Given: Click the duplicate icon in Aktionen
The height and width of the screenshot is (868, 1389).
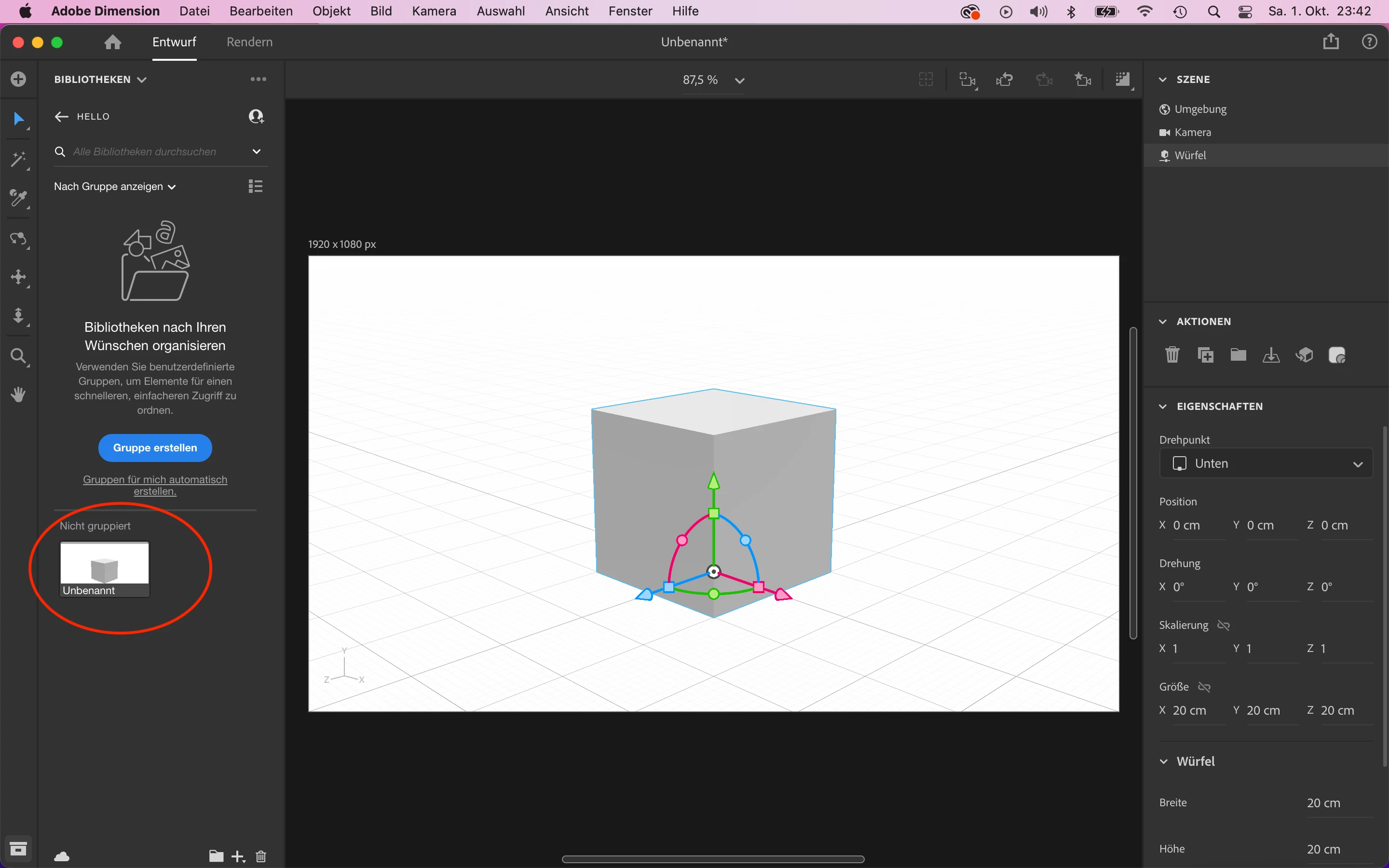Looking at the screenshot, I should [1205, 355].
